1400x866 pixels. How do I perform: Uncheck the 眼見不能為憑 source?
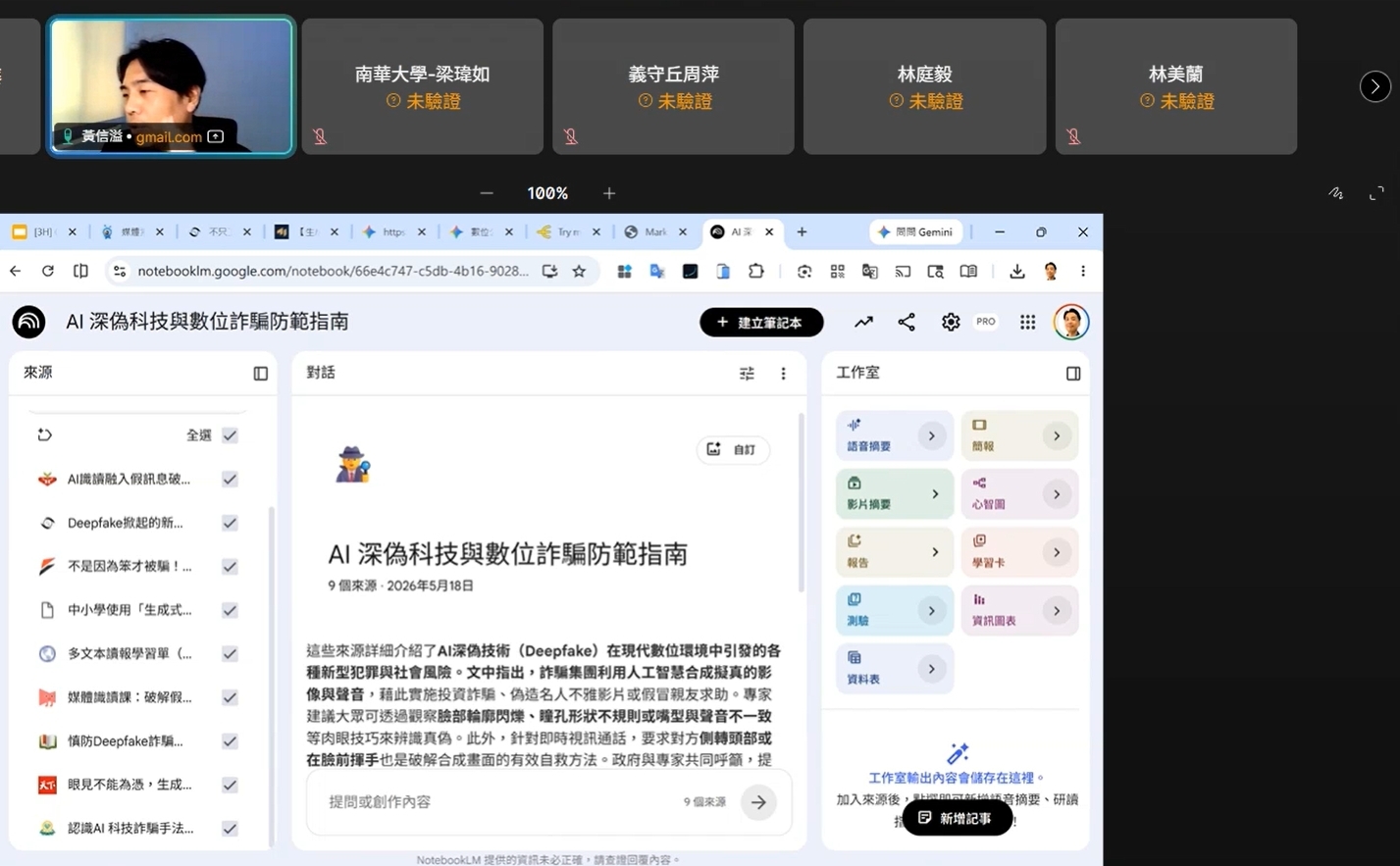(x=230, y=785)
